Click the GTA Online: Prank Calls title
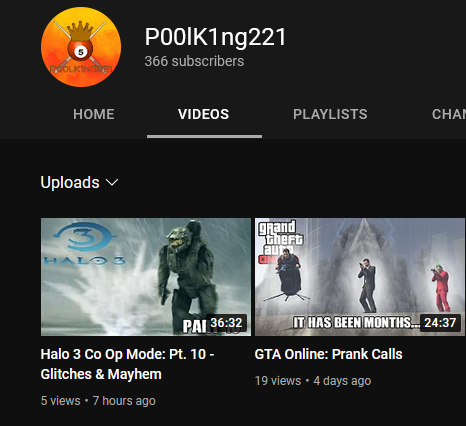Viewport: 466px width, 426px height. pos(328,354)
